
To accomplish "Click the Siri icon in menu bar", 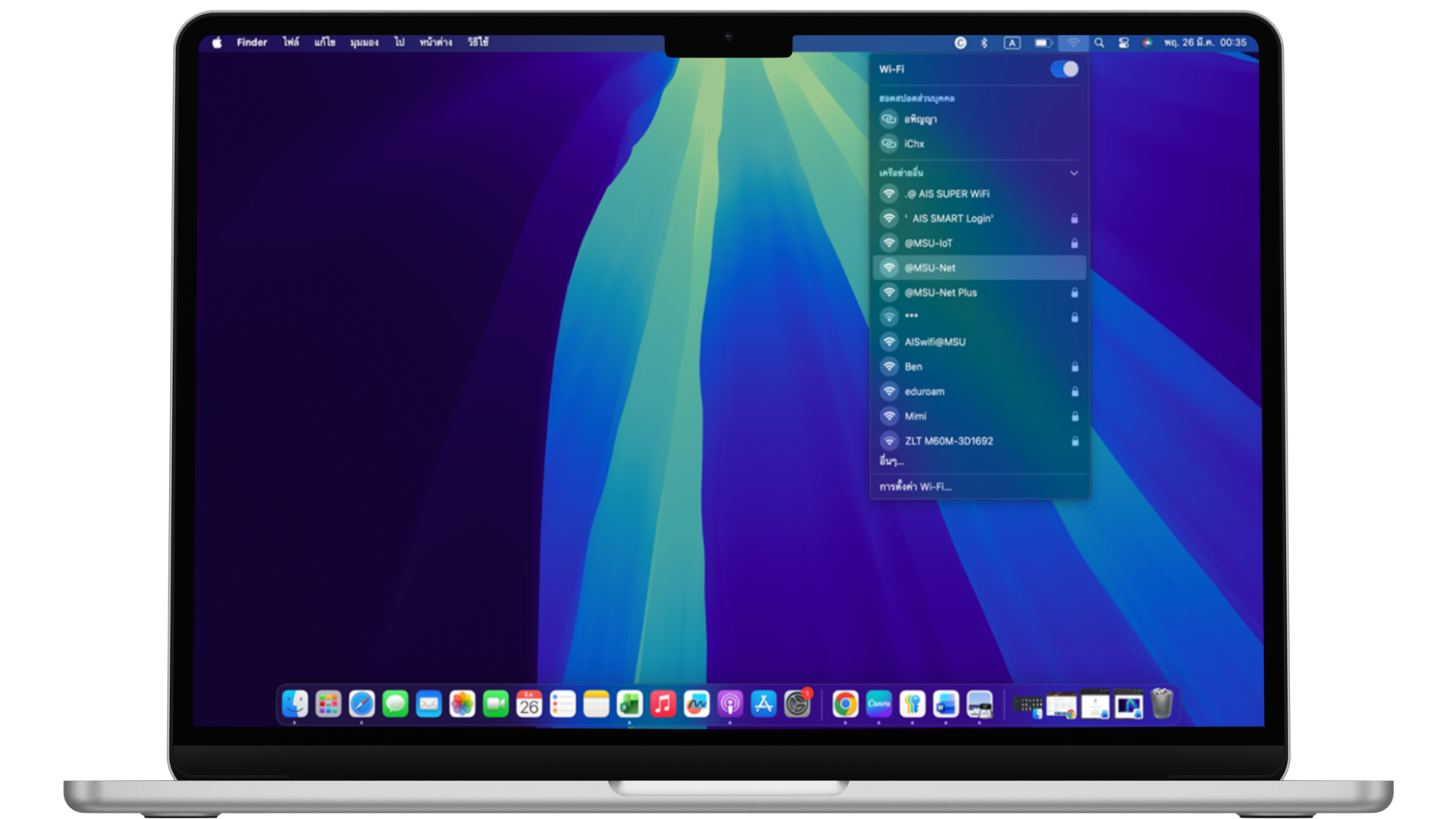I will pos(1147,42).
